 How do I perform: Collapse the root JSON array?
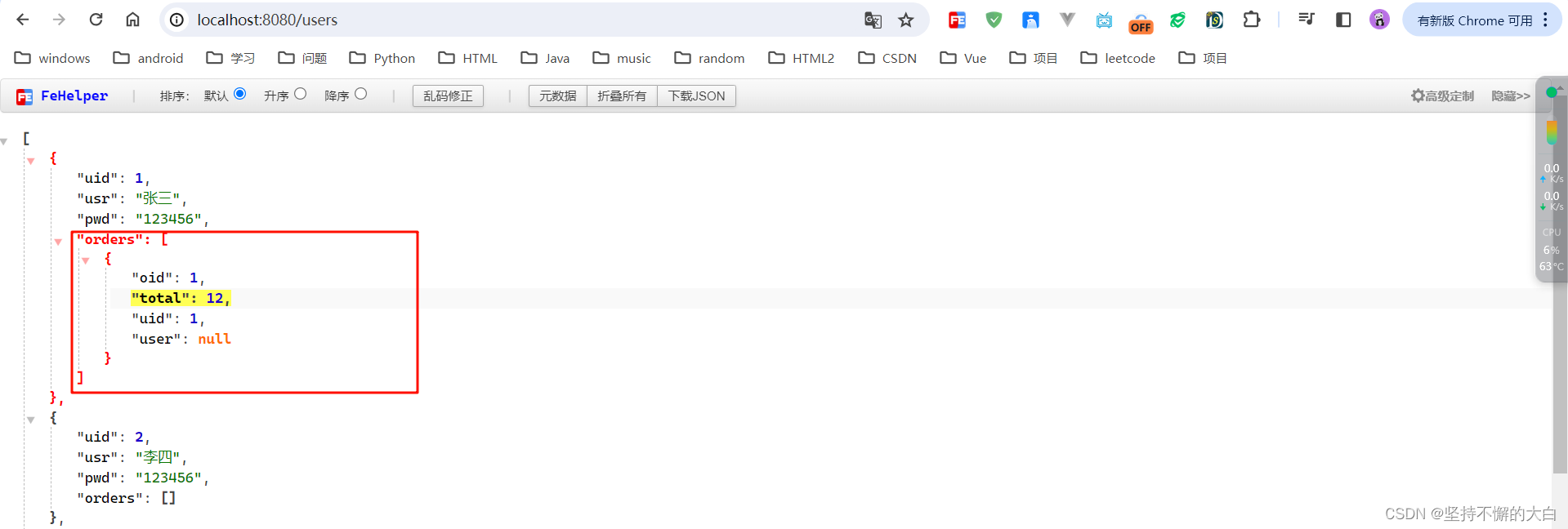4,142
